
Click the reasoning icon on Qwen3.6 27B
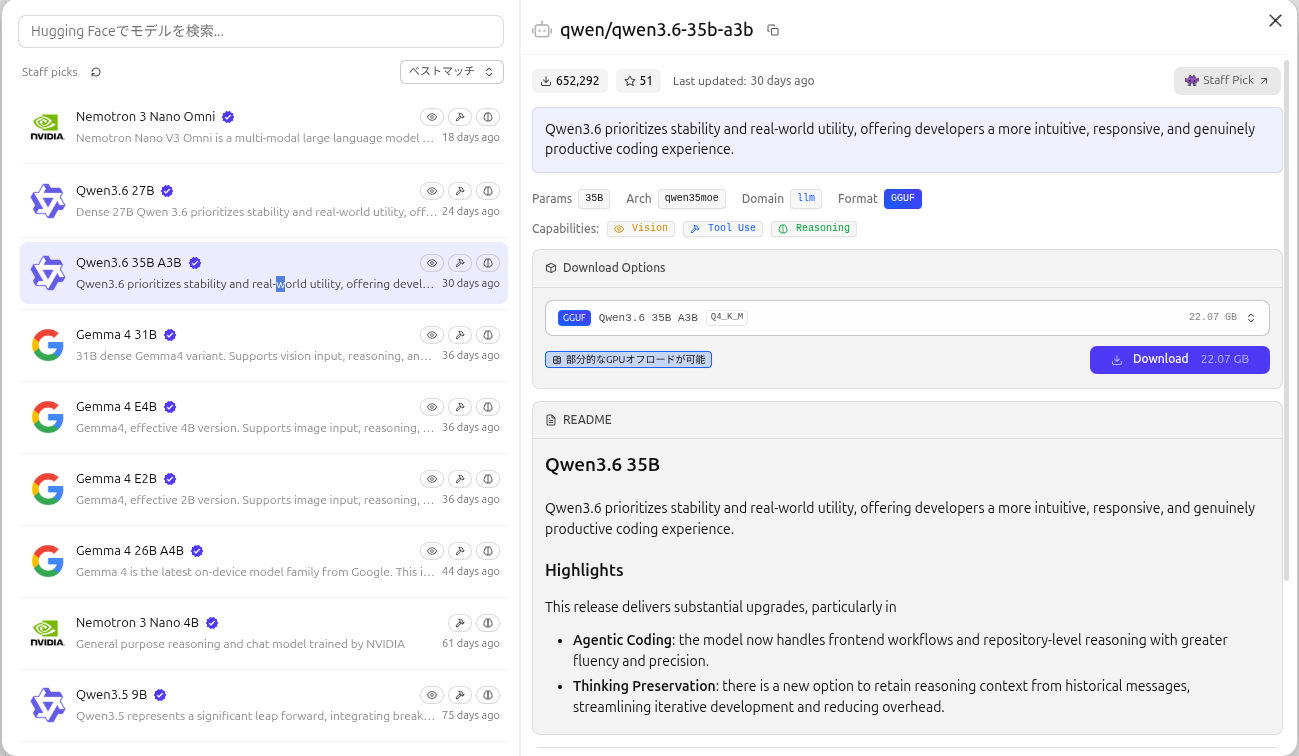tap(488, 191)
